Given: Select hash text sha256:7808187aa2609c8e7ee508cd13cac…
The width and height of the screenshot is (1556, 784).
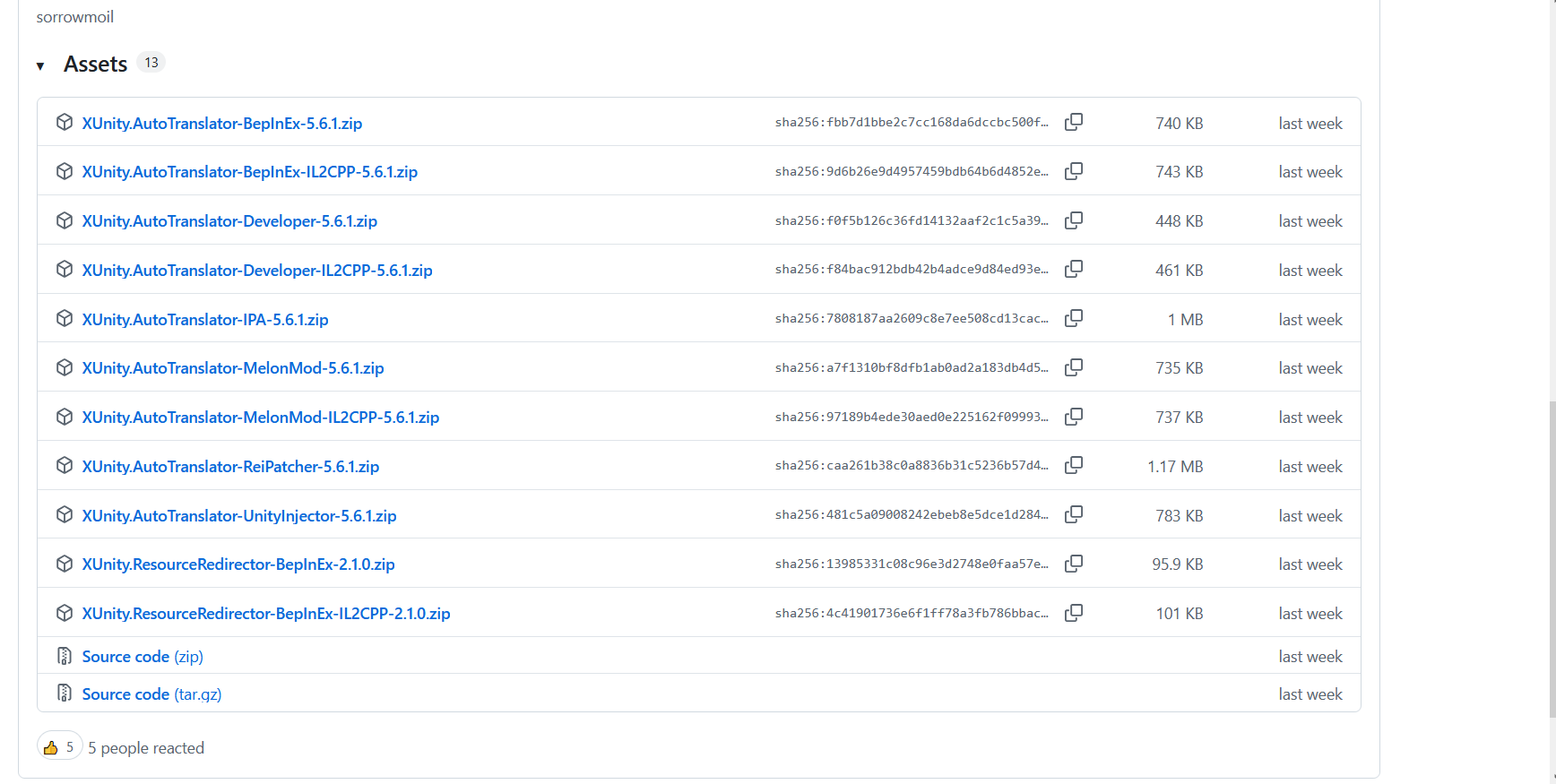Looking at the screenshot, I should [x=912, y=319].
